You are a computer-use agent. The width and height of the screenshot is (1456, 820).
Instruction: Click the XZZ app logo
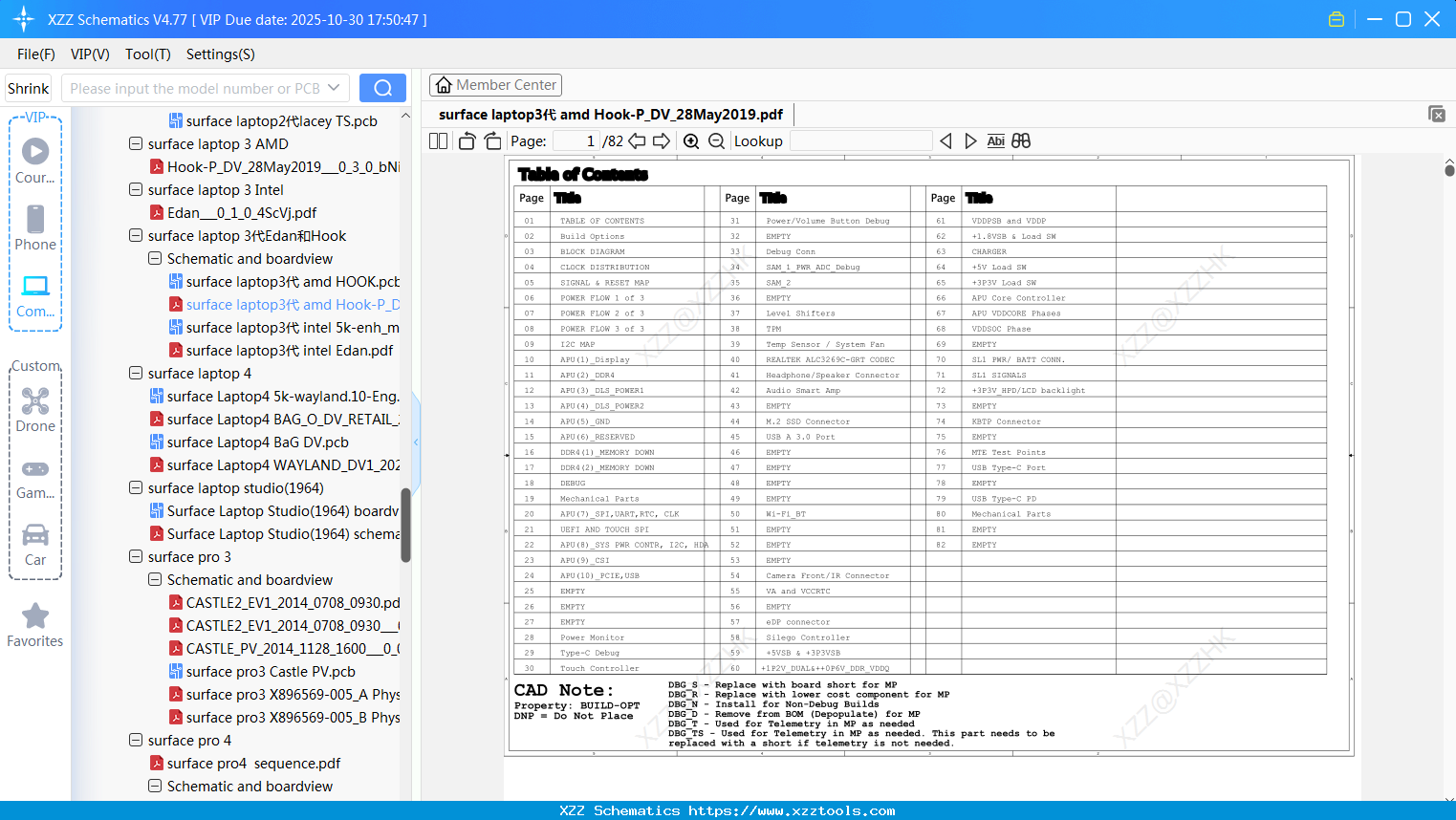23,19
